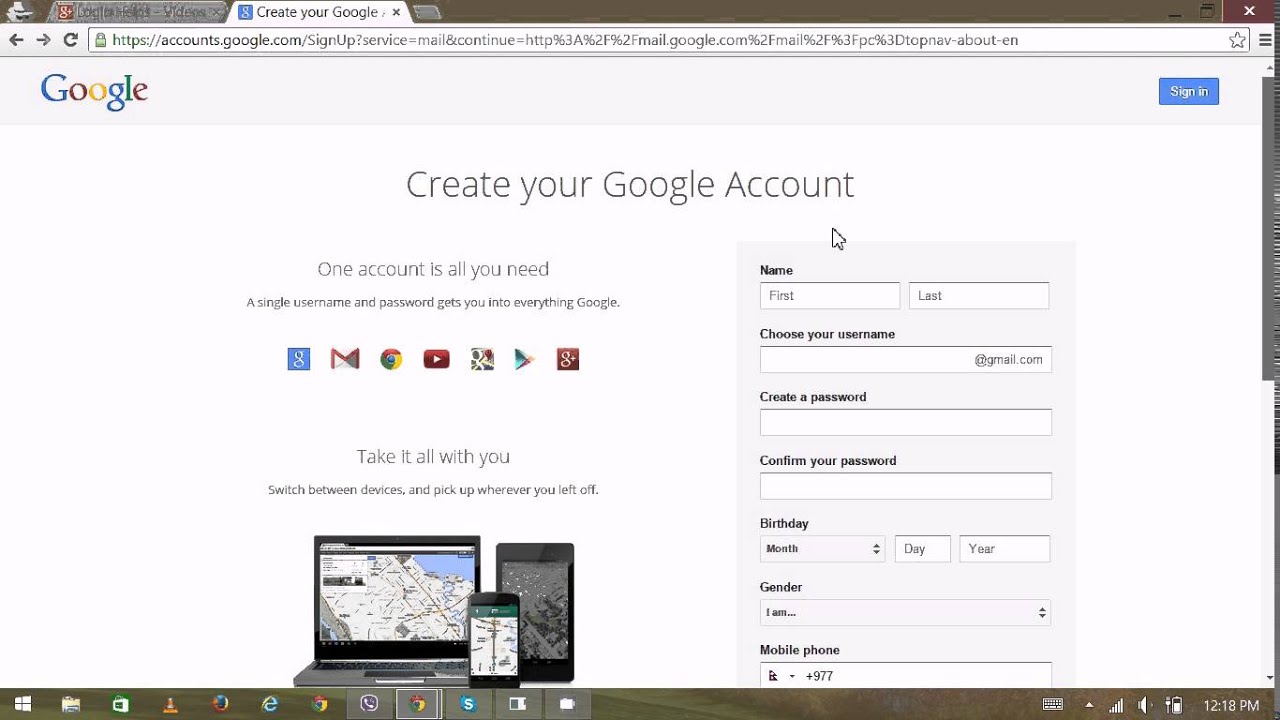The height and width of the screenshot is (720, 1280).
Task: Click the blue Google Search product icon
Action: point(299,359)
